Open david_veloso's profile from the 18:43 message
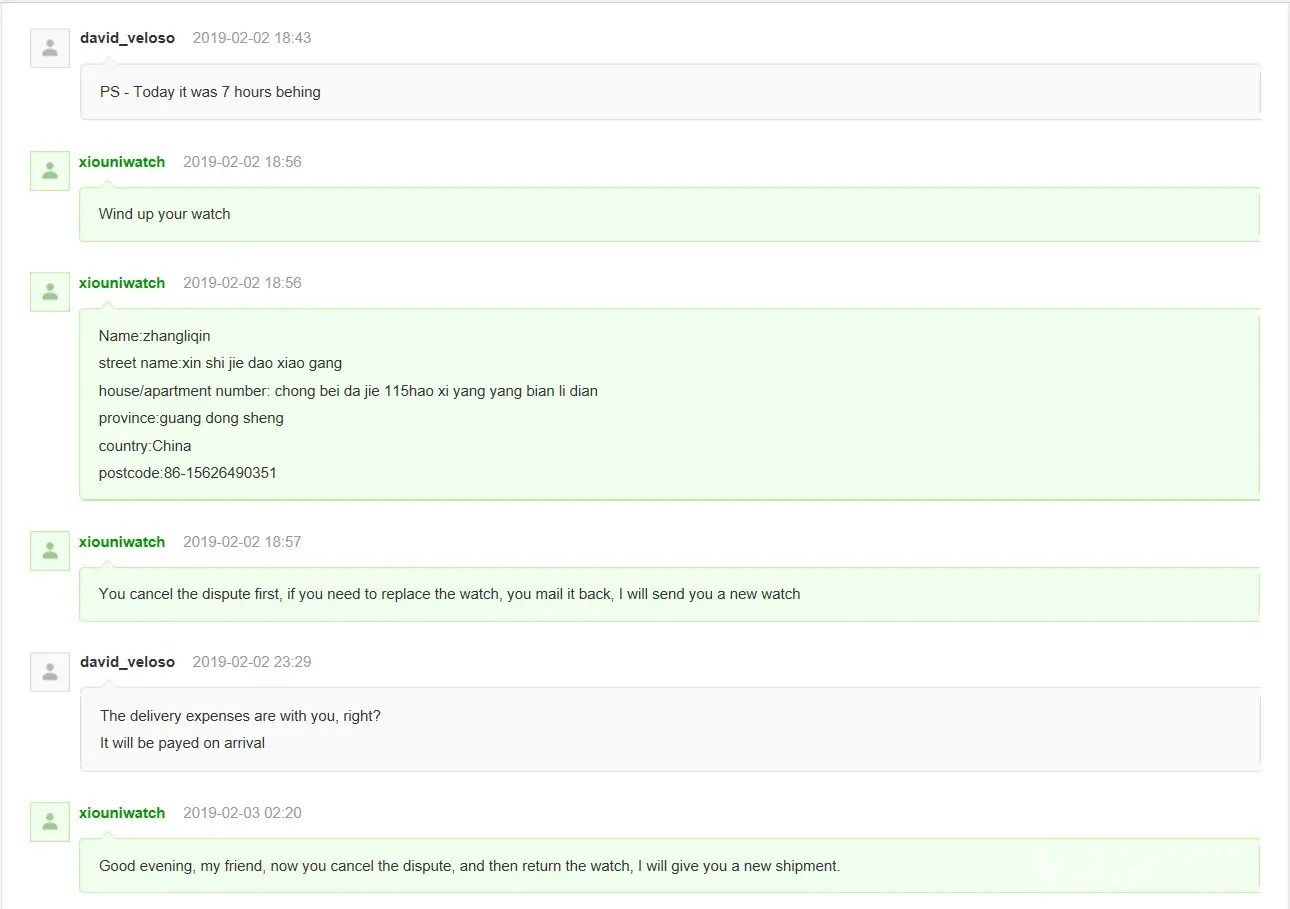 (127, 38)
